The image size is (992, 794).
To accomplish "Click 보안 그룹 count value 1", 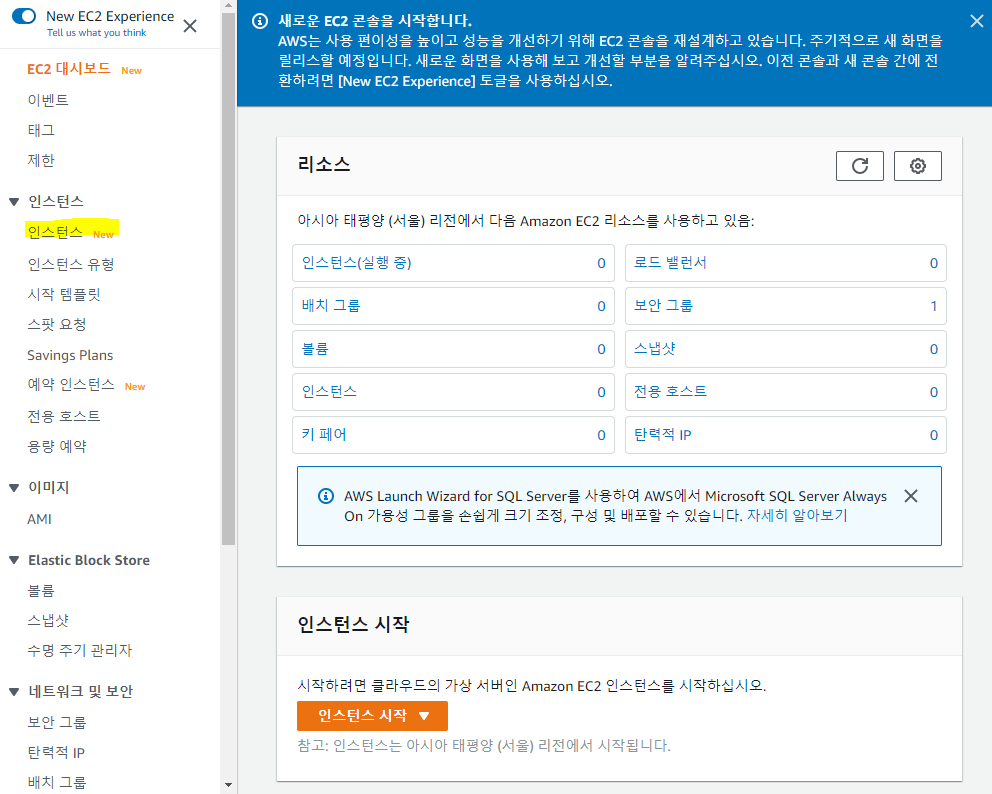I will point(934,307).
